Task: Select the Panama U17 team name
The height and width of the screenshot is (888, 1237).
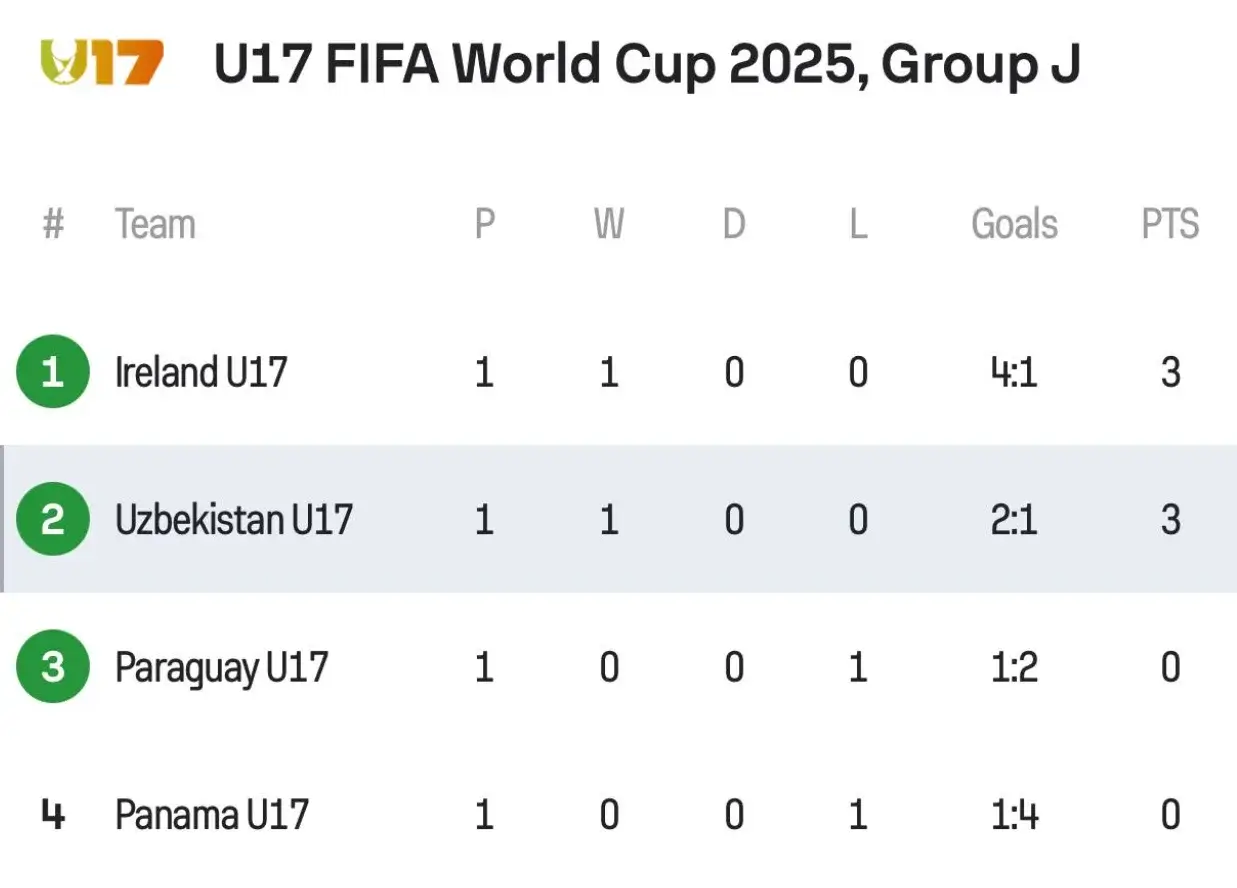Action: (x=211, y=815)
